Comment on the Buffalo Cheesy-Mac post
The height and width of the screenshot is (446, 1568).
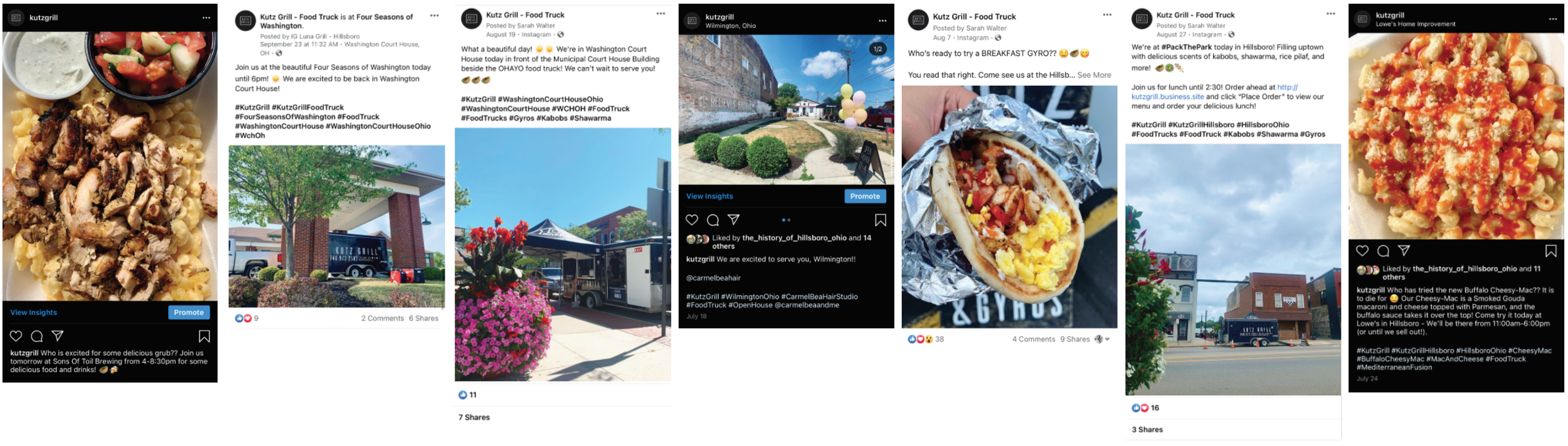1383,251
